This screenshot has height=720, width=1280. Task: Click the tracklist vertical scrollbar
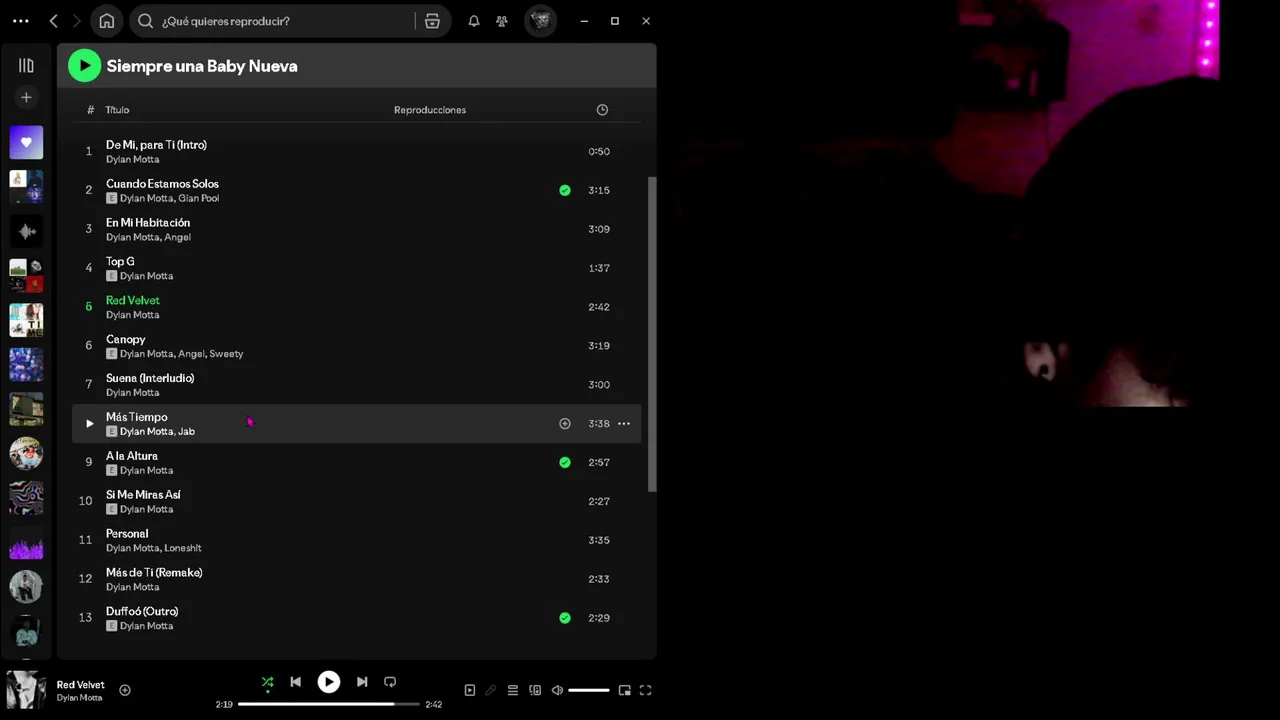coord(652,335)
